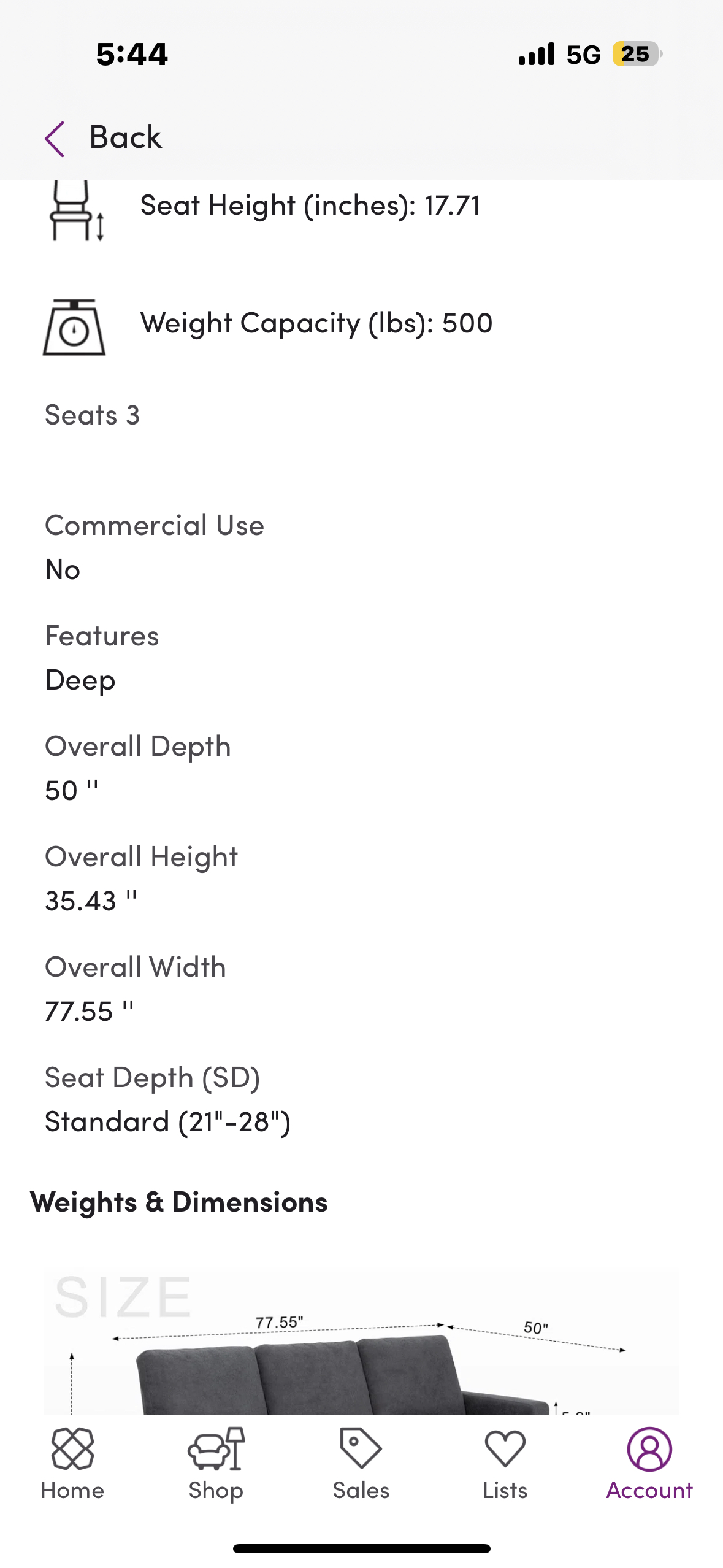Tap the Weights & Dimensions heading
723x1568 pixels.
coord(179,1202)
